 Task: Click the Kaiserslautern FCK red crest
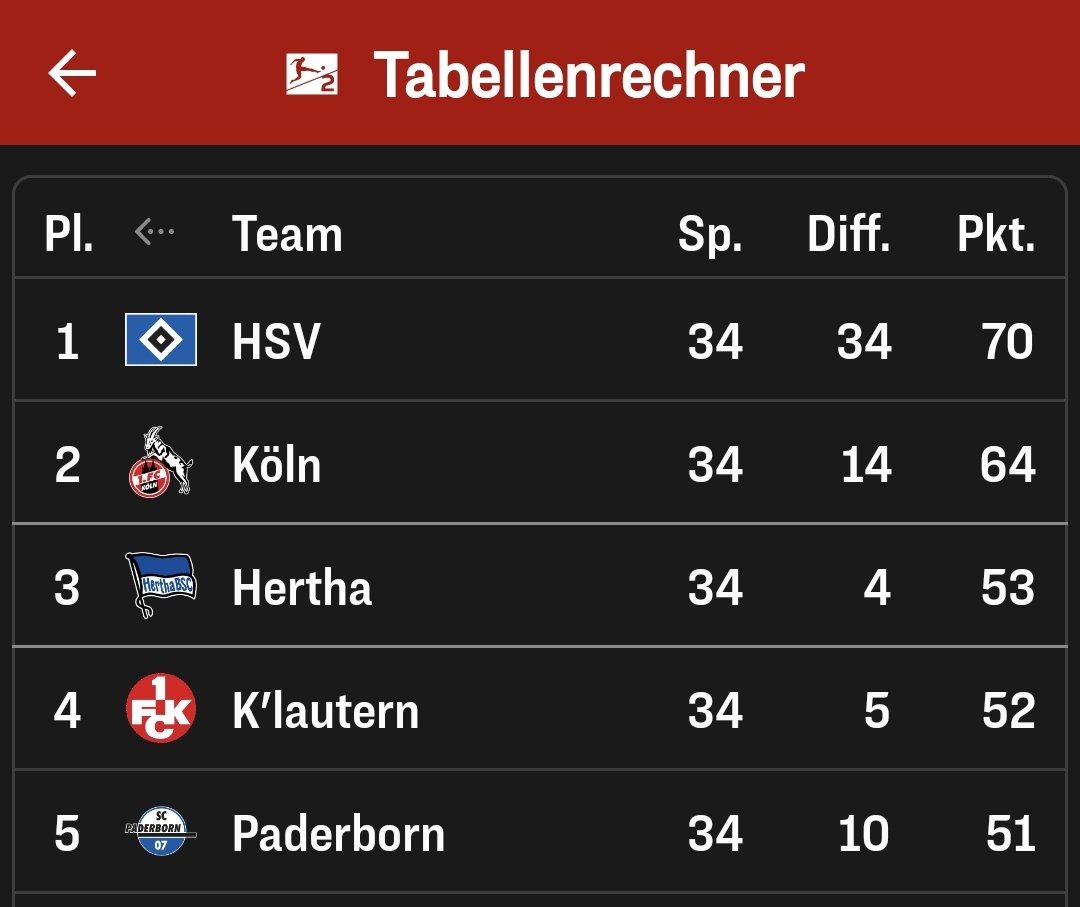click(x=160, y=708)
